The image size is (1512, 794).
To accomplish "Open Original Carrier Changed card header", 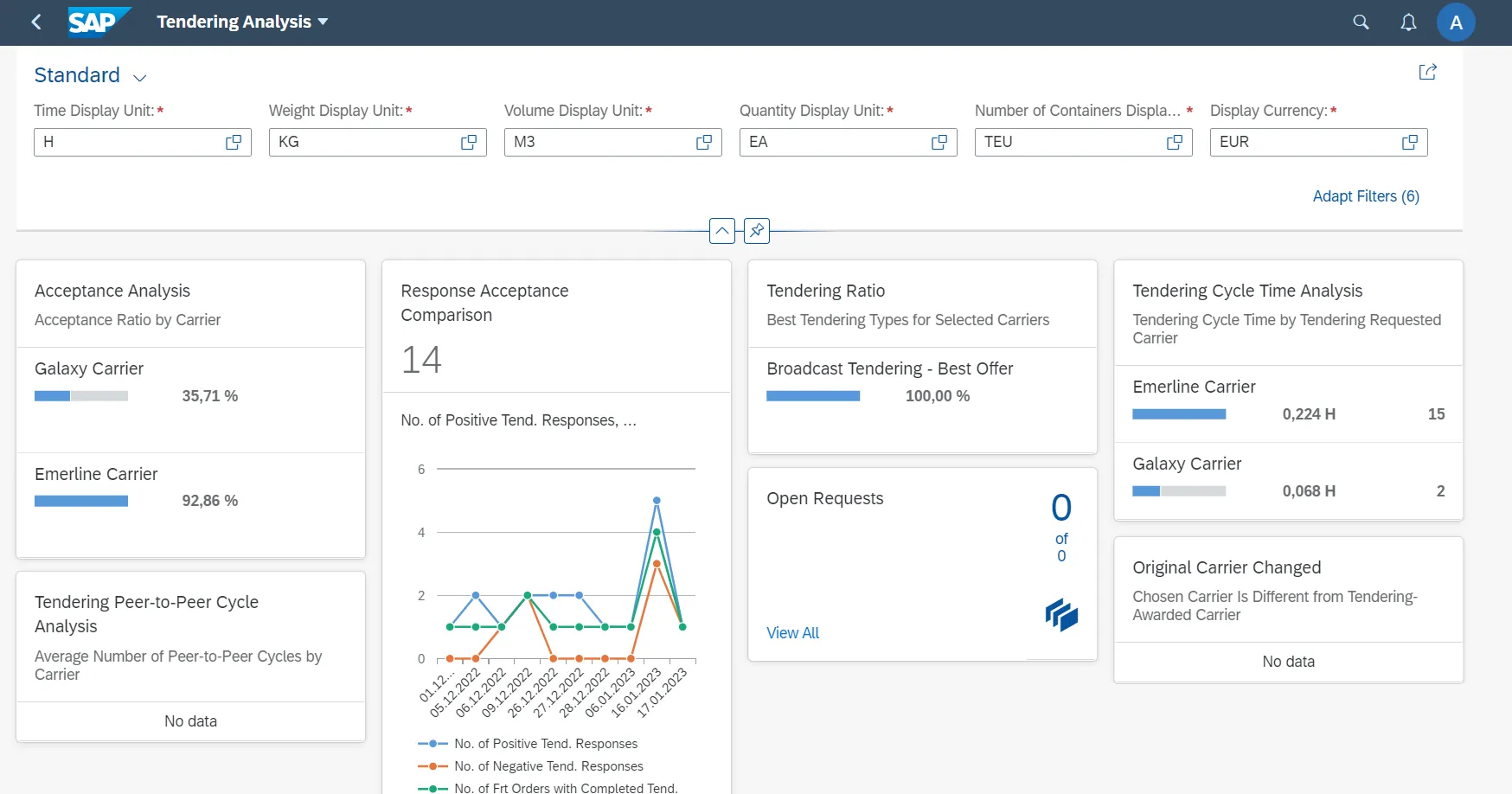I will (x=1288, y=590).
